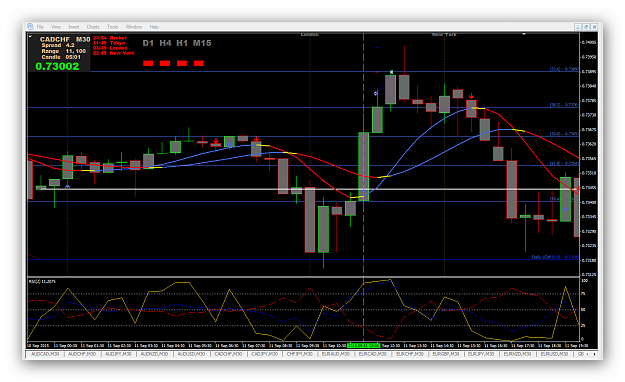Click the green highlighted time label on the time axis
Image resolution: width=625 pixels, height=382 pixels.
364,345
